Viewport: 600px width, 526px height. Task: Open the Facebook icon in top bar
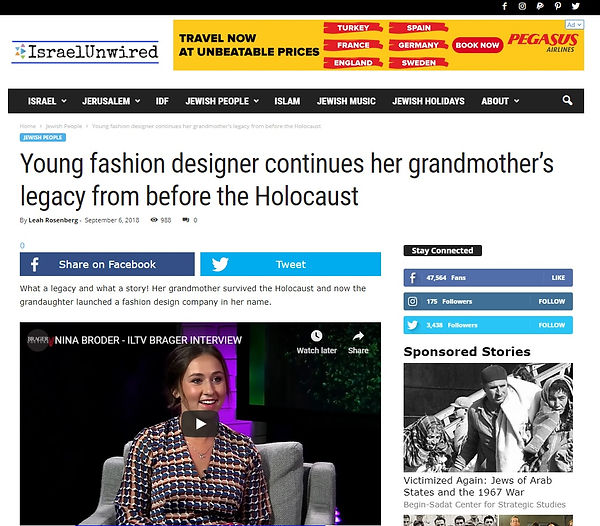(505, 6)
